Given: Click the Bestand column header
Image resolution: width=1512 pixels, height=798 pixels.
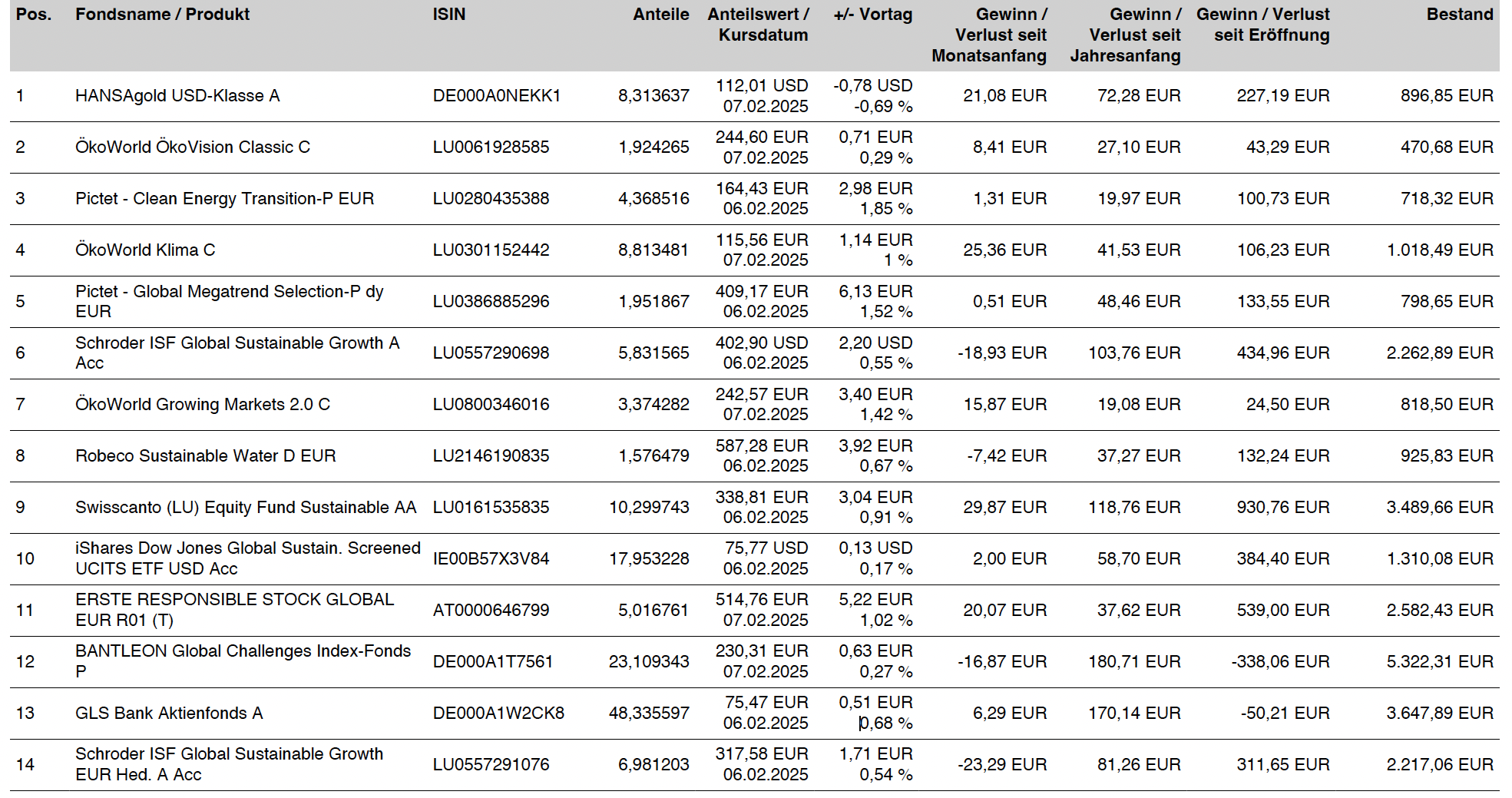Looking at the screenshot, I should 1459,15.
